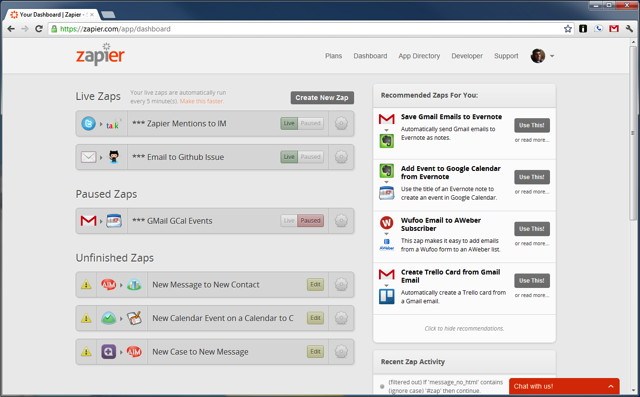Edit the New Calendar Event zap
This screenshot has width=640, height=397.
tap(316, 318)
